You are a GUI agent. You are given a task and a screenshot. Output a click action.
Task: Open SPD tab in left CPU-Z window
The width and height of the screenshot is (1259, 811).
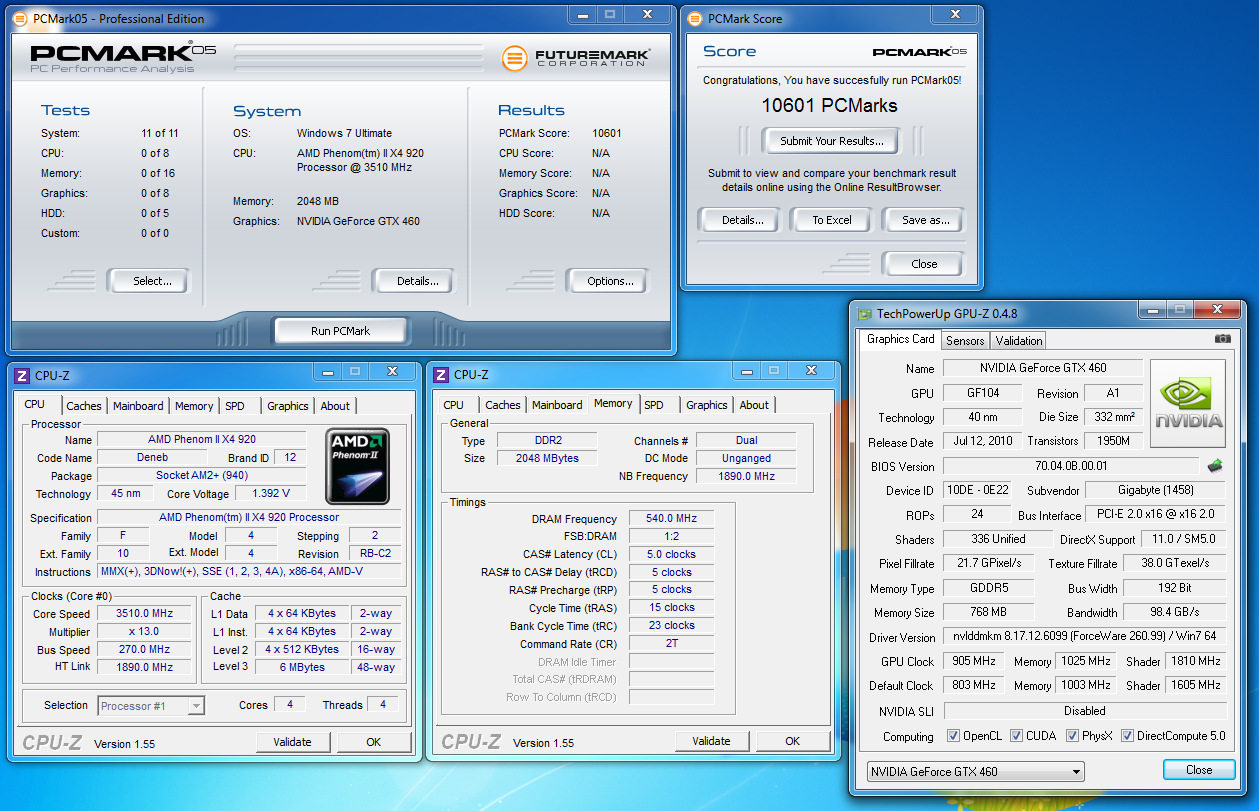click(234, 406)
